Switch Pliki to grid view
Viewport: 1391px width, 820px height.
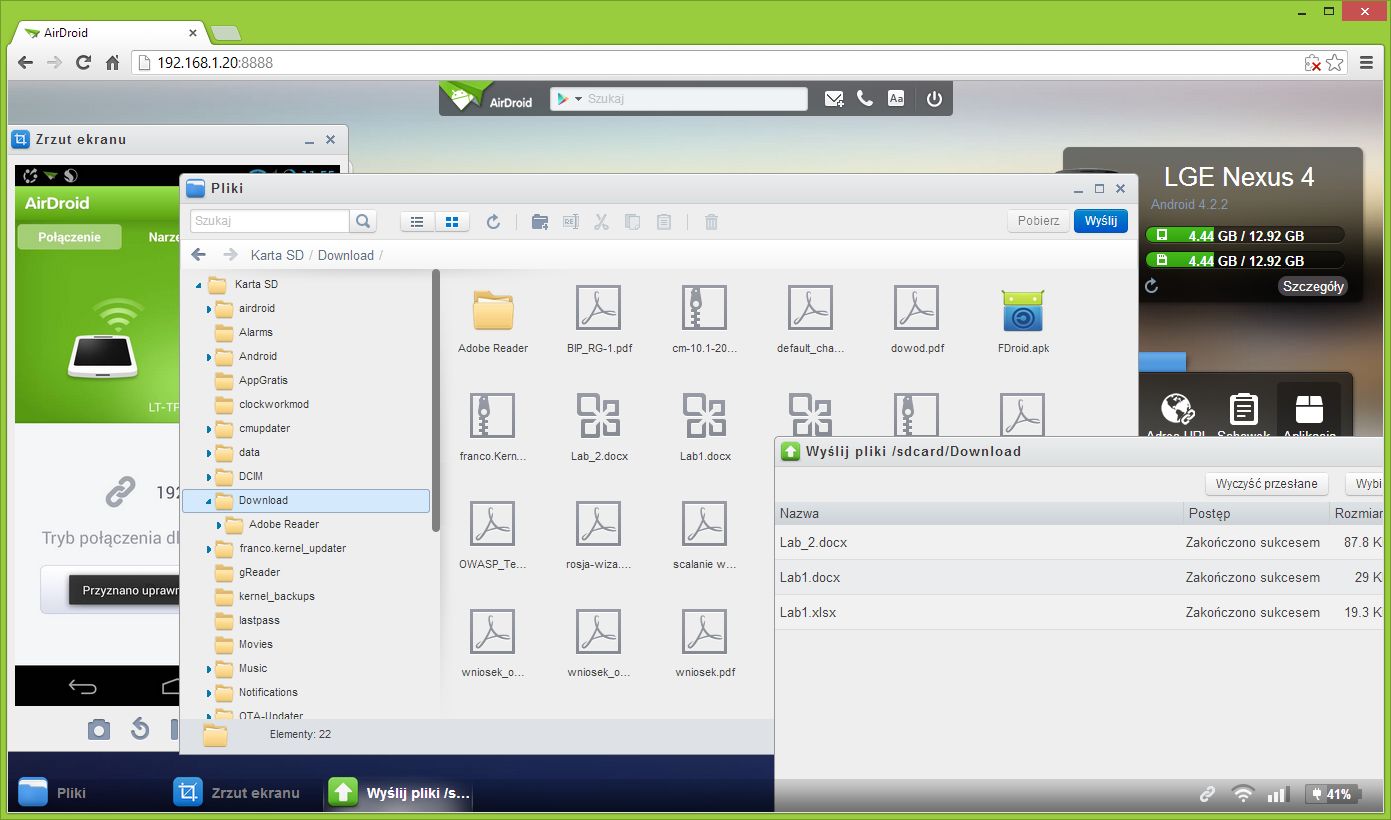pyautogui.click(x=452, y=222)
